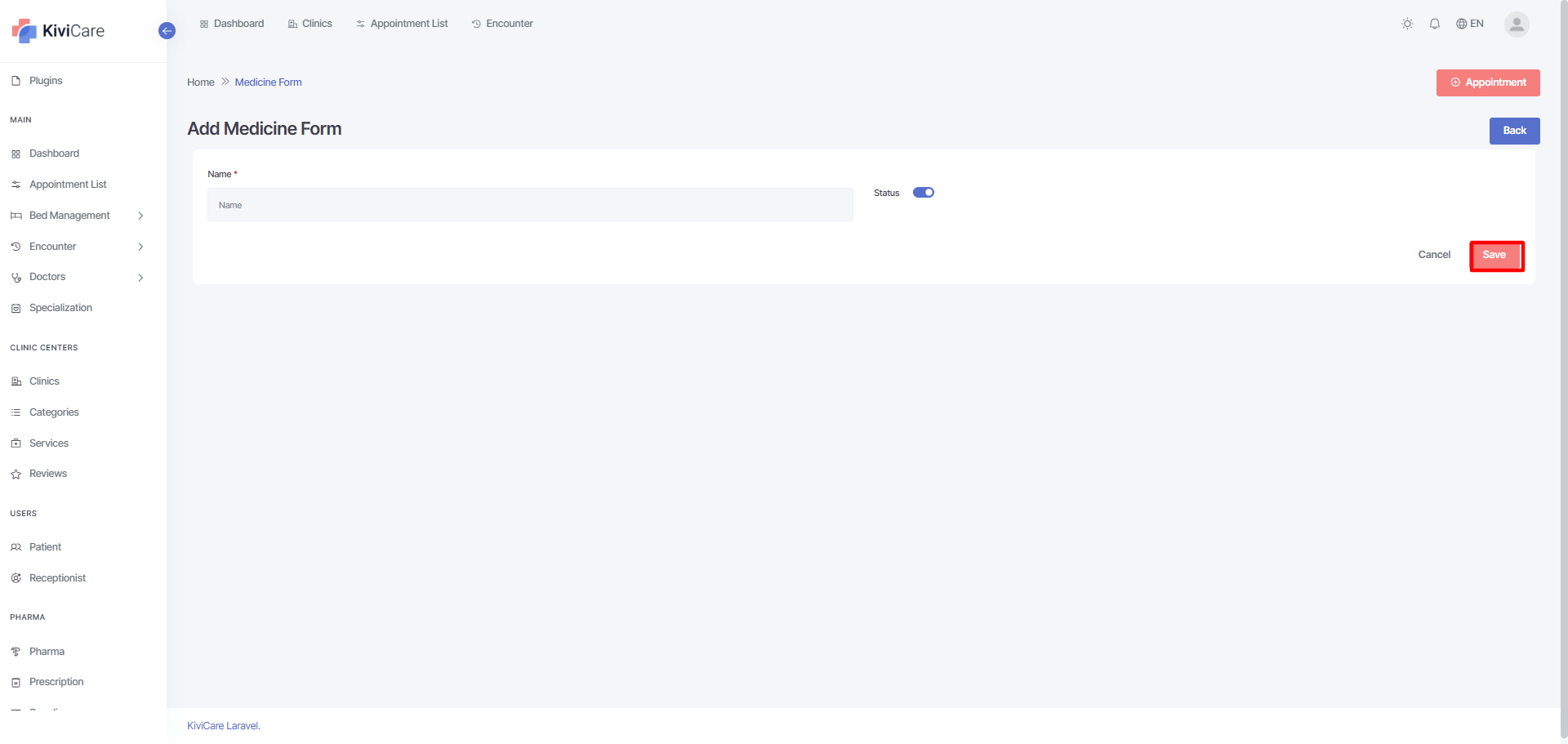Toggle the Status switch off
Screen dimensions: 1568x744
point(923,193)
